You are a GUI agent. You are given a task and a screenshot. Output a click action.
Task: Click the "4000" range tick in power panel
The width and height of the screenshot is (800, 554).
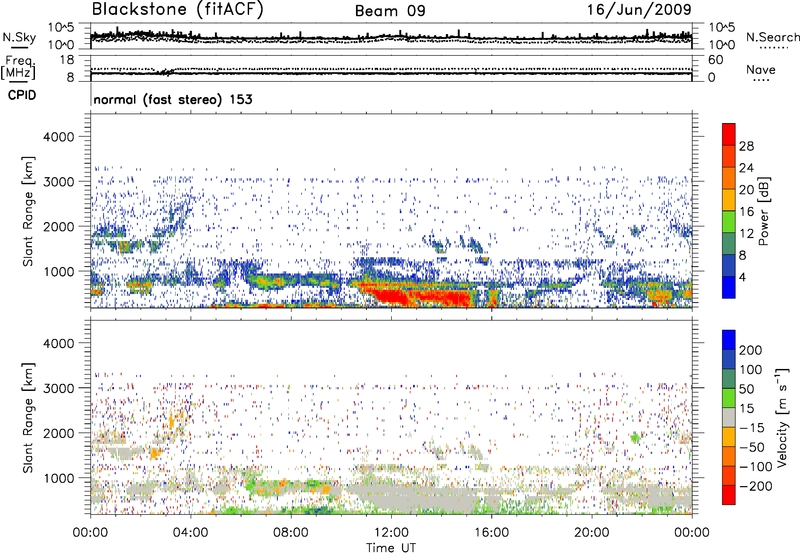(59, 137)
